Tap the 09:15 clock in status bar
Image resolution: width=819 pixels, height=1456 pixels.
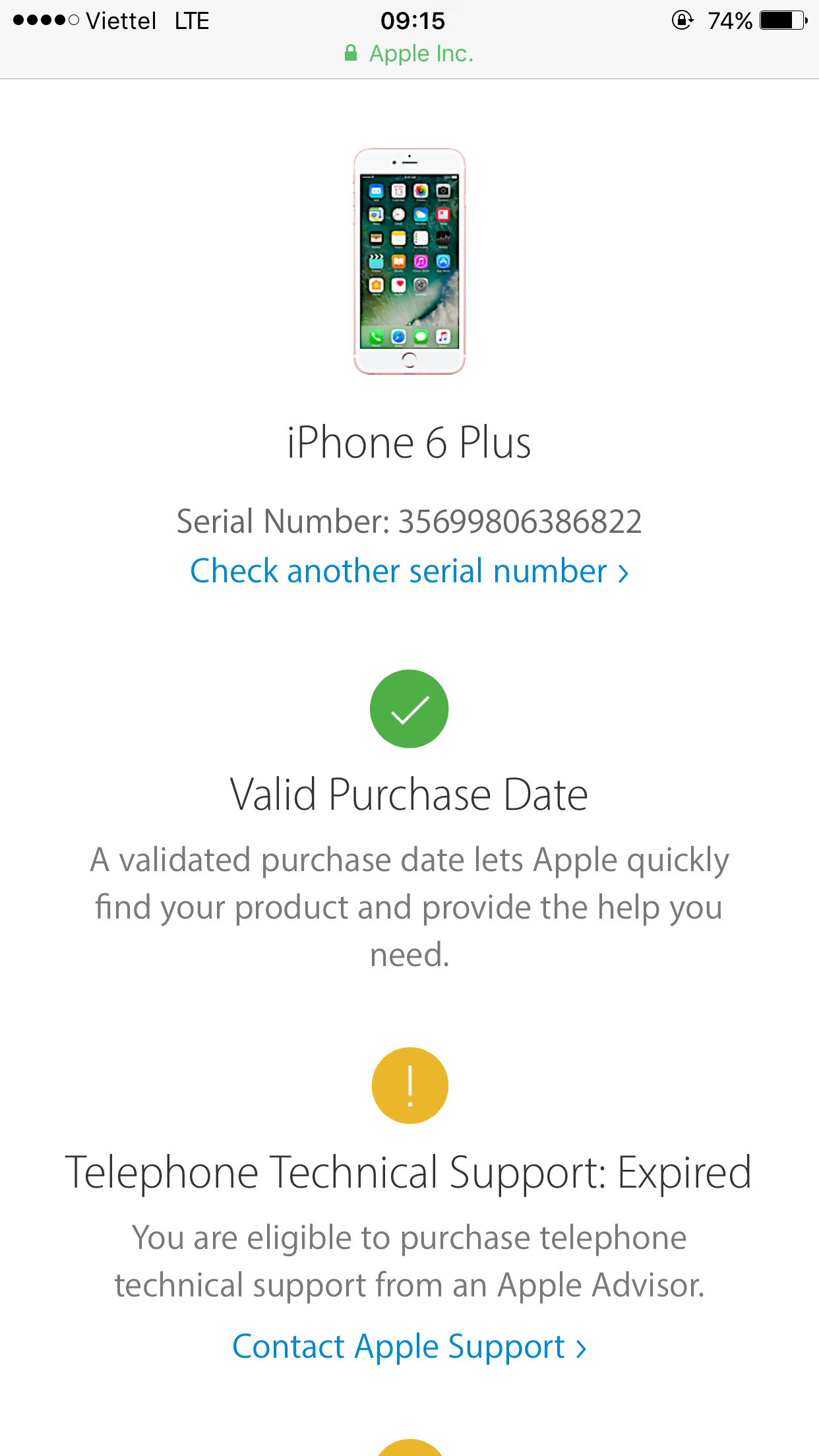[x=413, y=20]
